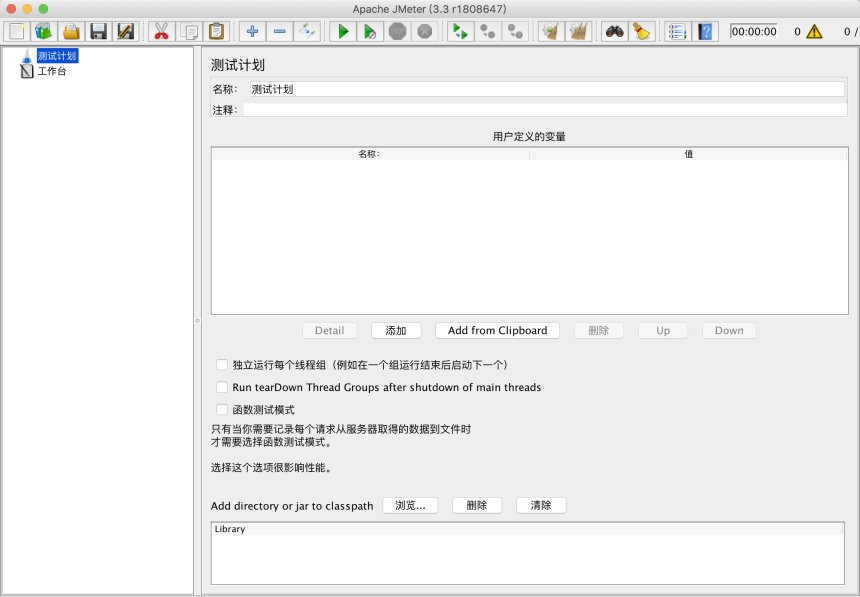The width and height of the screenshot is (860, 597).
Task: Select 工作台 node in the tree
Action: pos(52,71)
